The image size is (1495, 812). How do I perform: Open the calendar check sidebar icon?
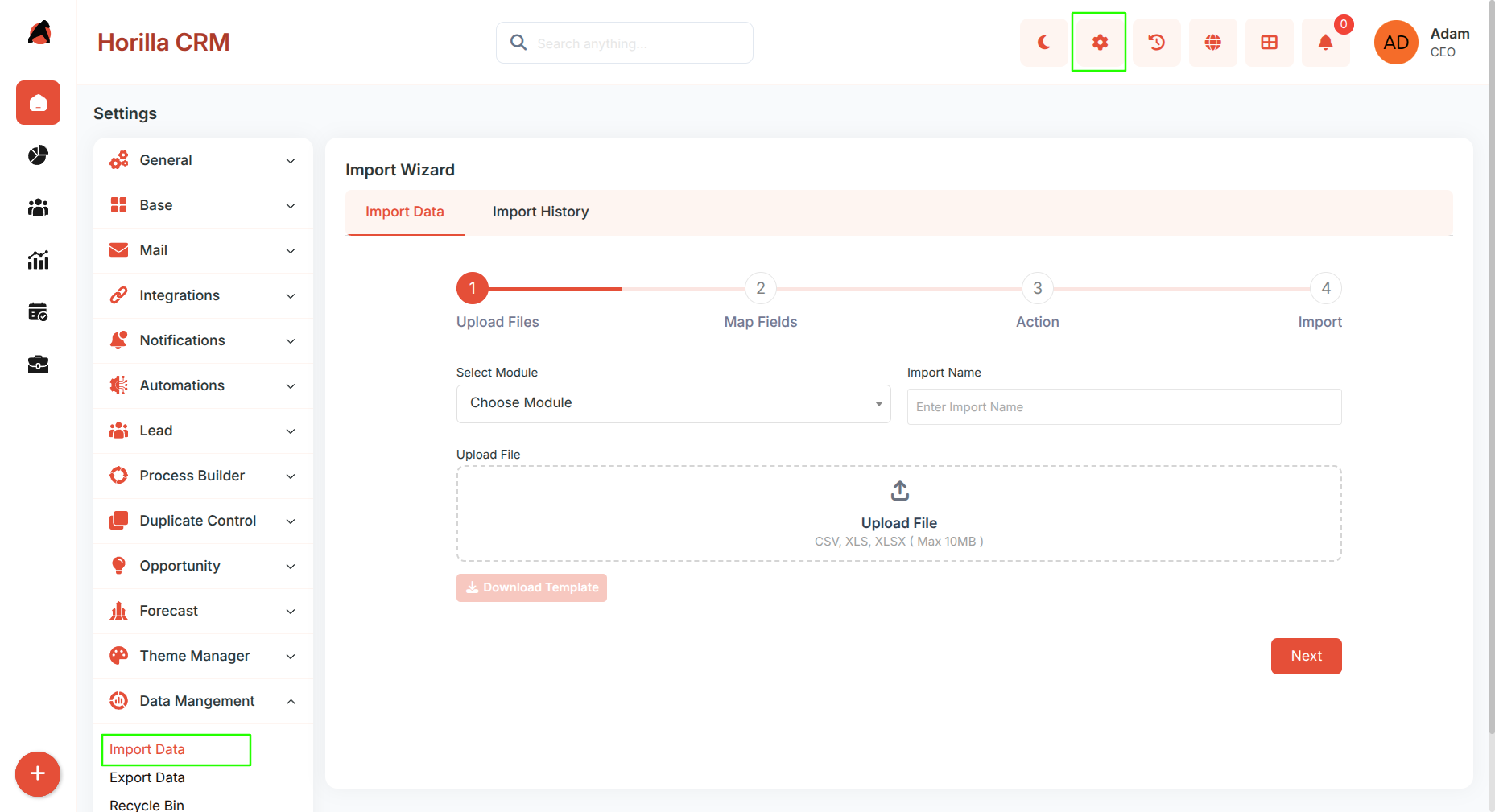38,312
